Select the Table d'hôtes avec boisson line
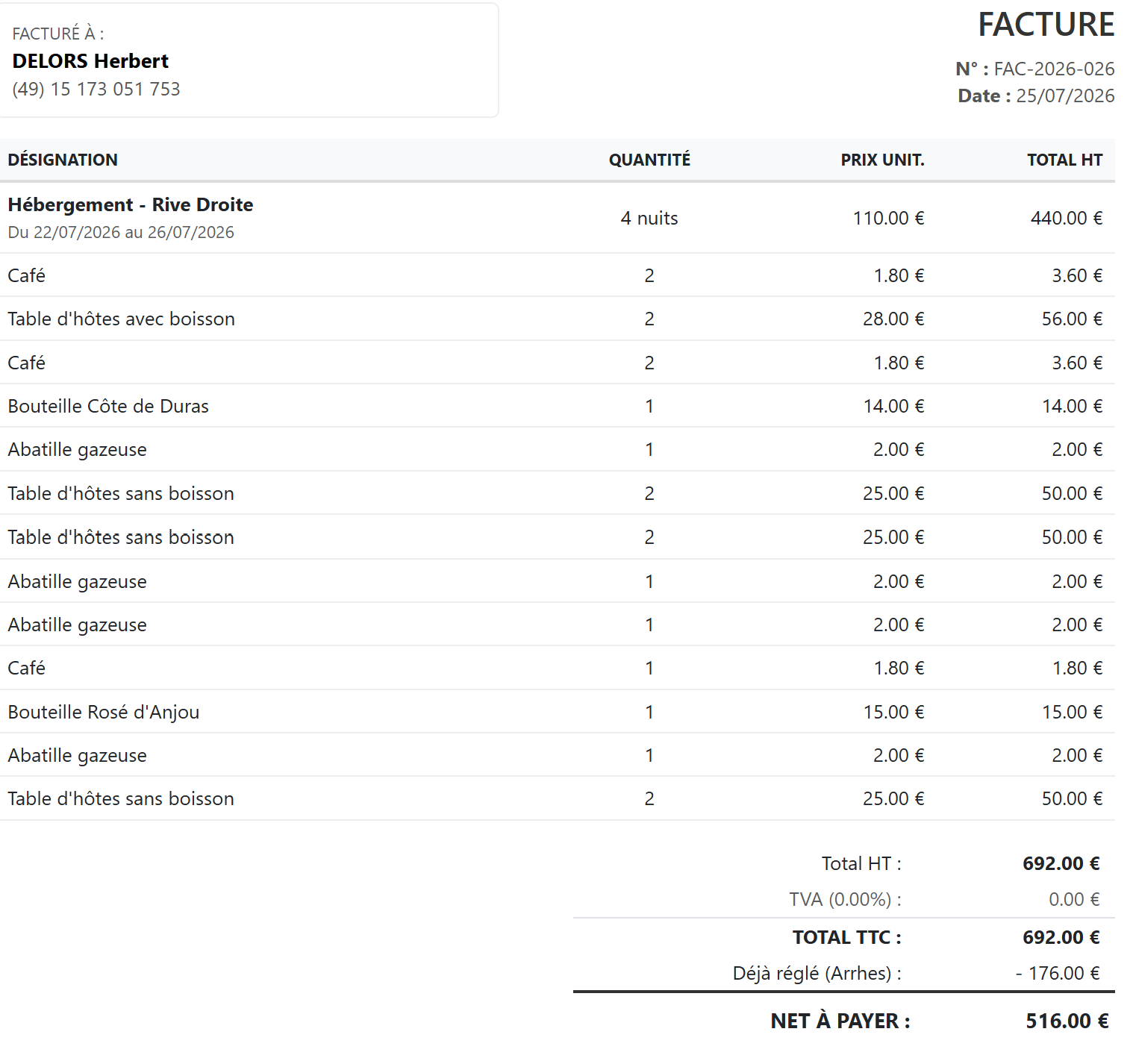This screenshot has width=1130, height=1064. pyautogui.click(x=558, y=319)
